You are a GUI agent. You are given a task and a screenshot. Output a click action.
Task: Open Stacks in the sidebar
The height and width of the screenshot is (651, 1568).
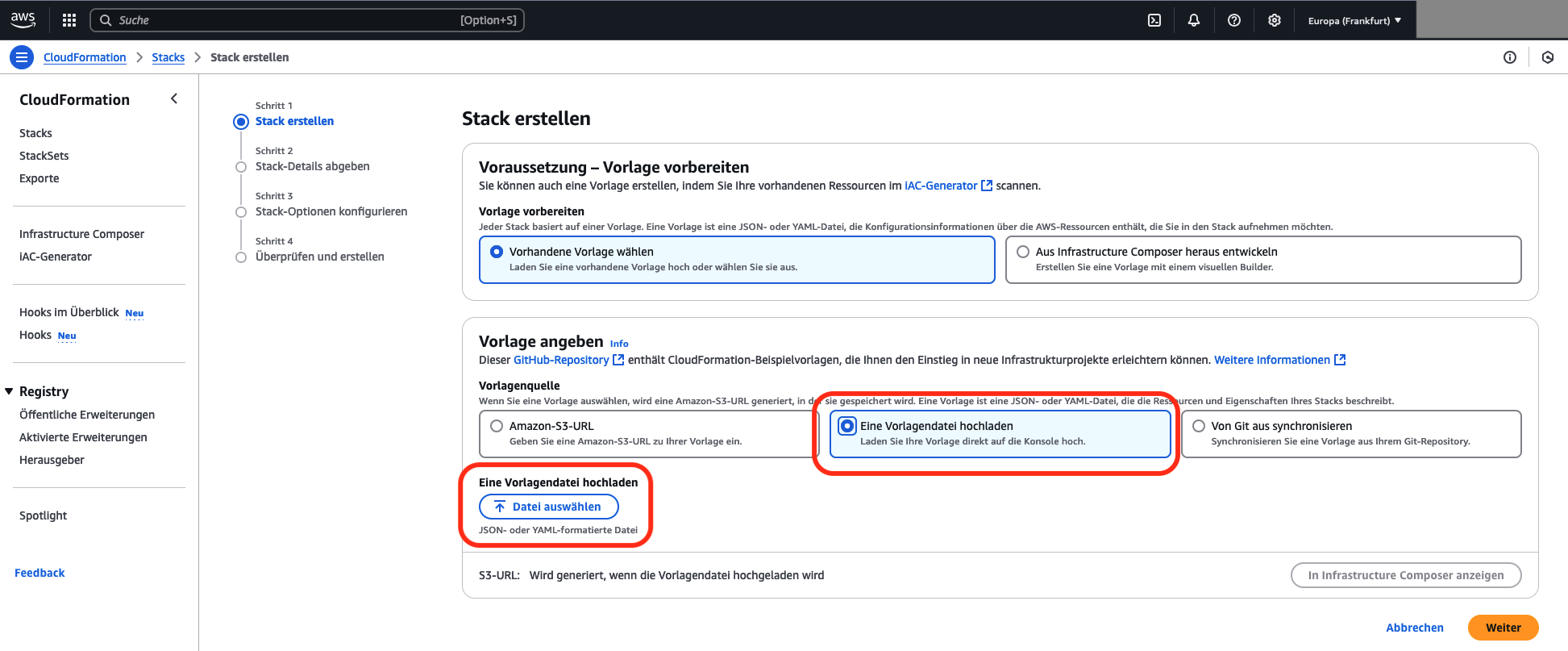[x=35, y=133]
